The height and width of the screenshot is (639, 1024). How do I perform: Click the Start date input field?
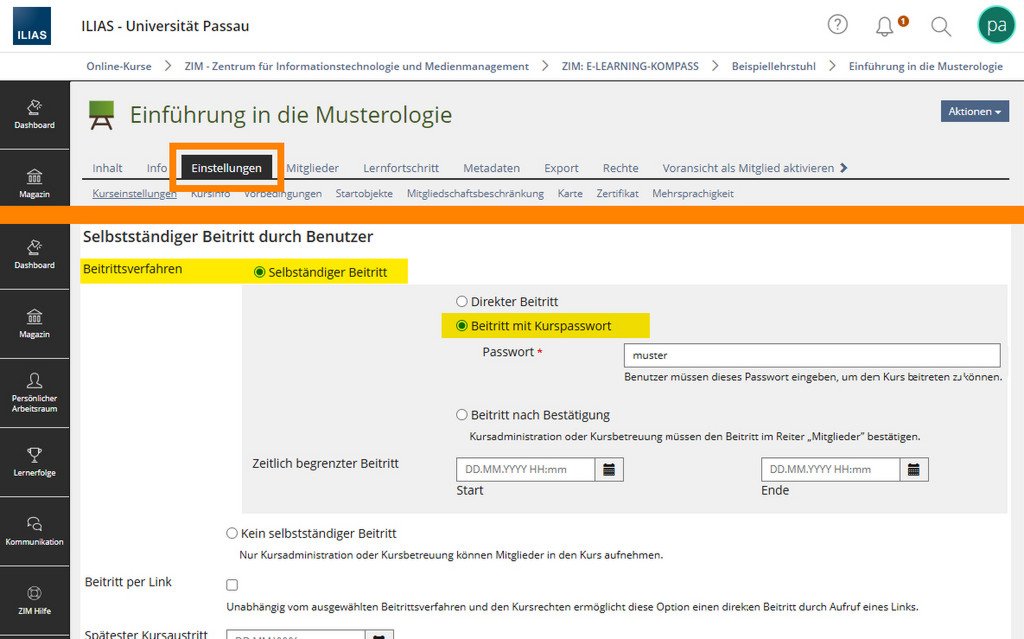pyautogui.click(x=526, y=469)
